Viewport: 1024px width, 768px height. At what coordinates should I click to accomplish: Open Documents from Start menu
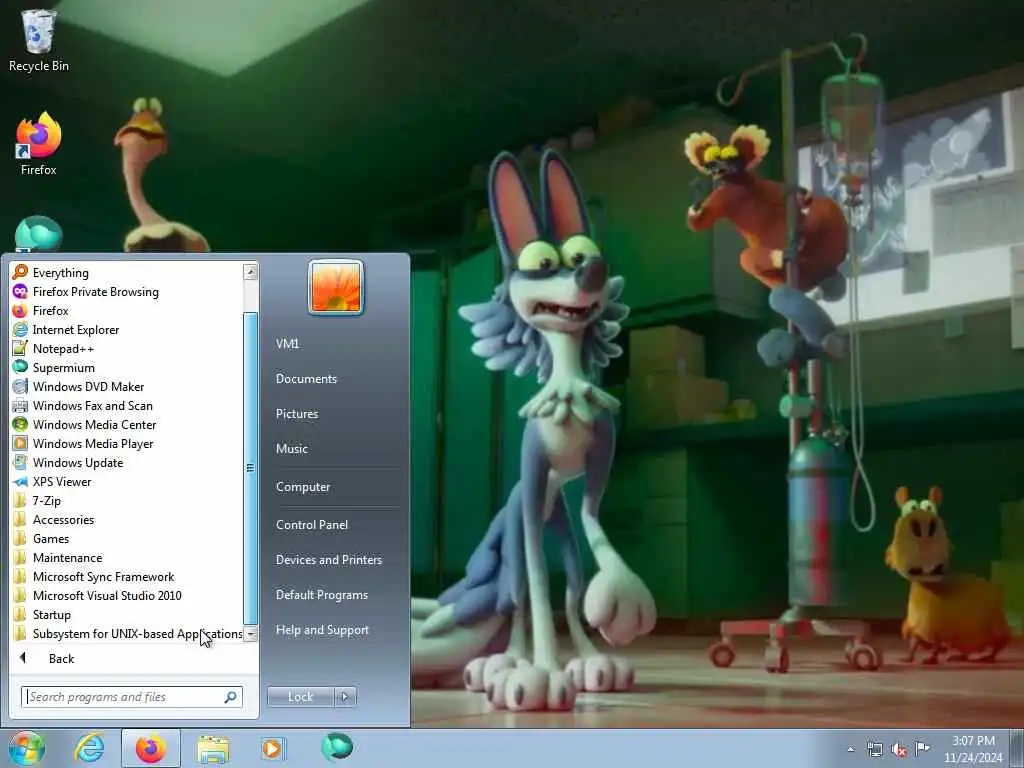pos(306,379)
